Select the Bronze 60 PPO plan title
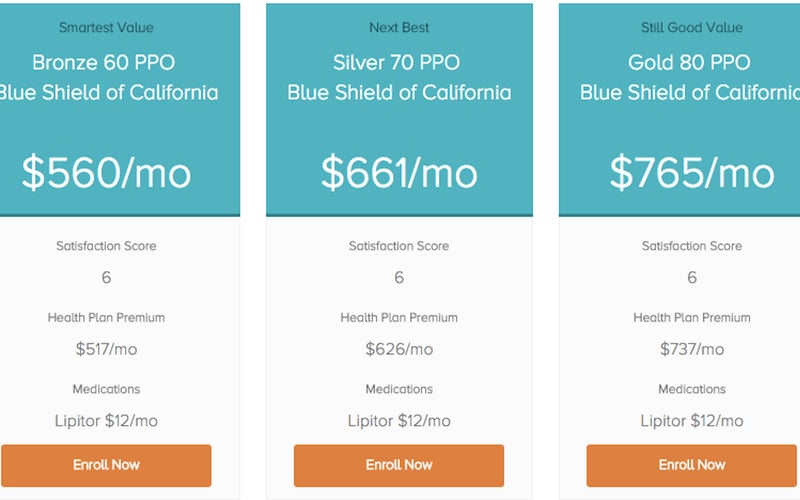Viewport: 800px width, 500px height. [104, 63]
